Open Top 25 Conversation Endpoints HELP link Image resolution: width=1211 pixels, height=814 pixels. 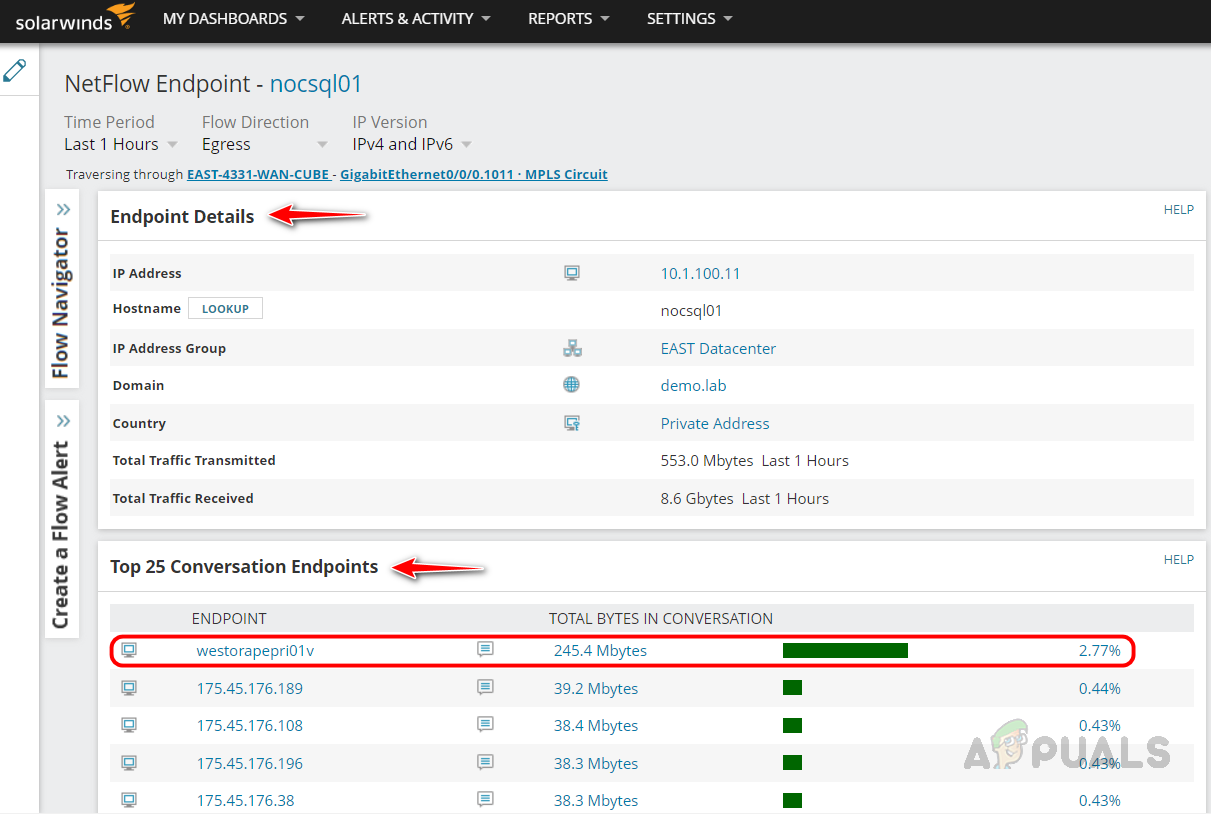click(x=1178, y=560)
